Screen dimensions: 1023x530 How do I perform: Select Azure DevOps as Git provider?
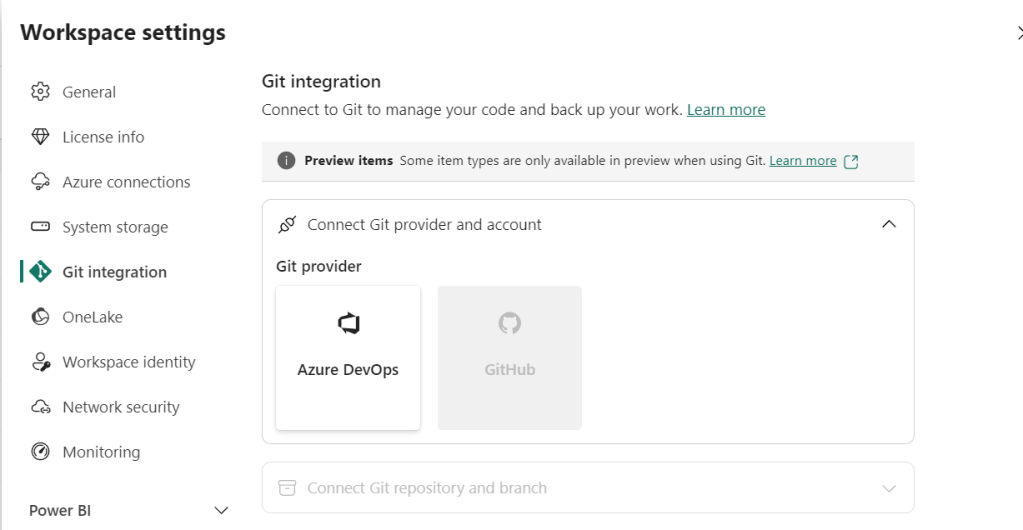348,357
